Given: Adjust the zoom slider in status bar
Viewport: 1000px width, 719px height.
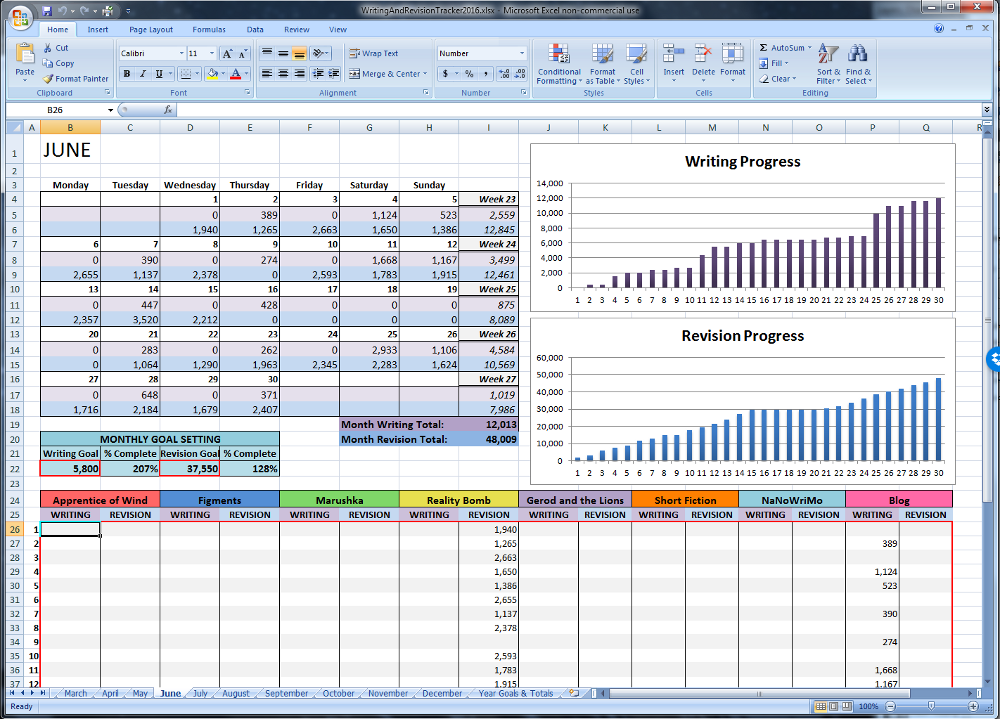Looking at the screenshot, I should (x=931, y=706).
